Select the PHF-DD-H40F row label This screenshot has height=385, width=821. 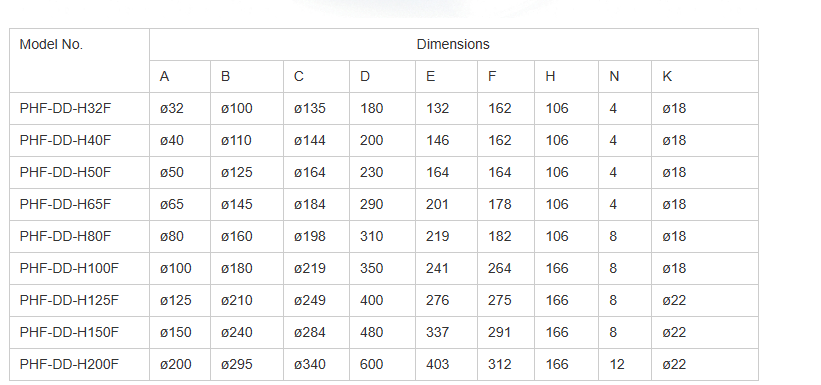point(80,140)
